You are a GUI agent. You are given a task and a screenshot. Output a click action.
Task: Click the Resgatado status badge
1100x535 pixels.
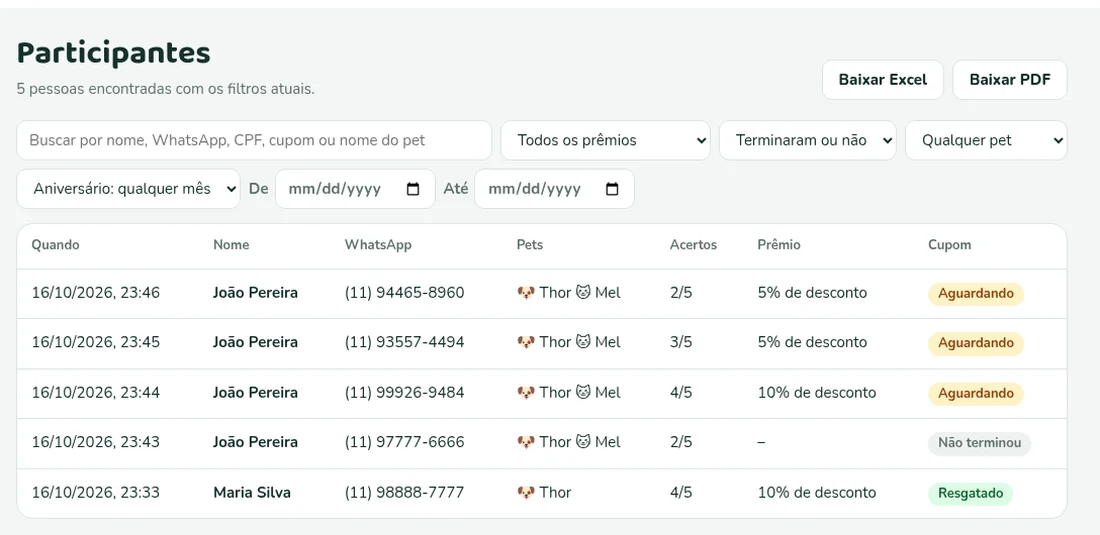970,494
